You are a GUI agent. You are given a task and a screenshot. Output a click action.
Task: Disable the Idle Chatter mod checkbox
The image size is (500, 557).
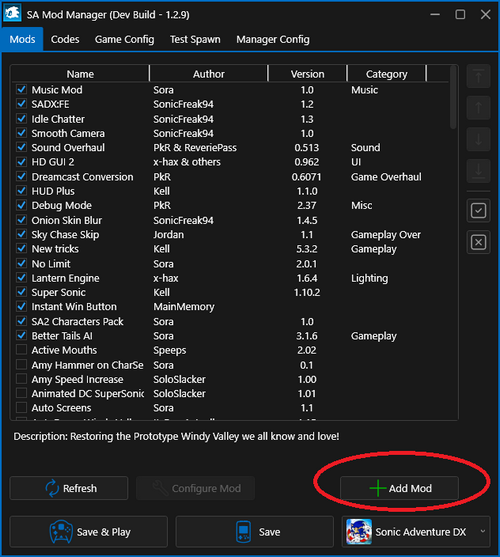(21, 119)
